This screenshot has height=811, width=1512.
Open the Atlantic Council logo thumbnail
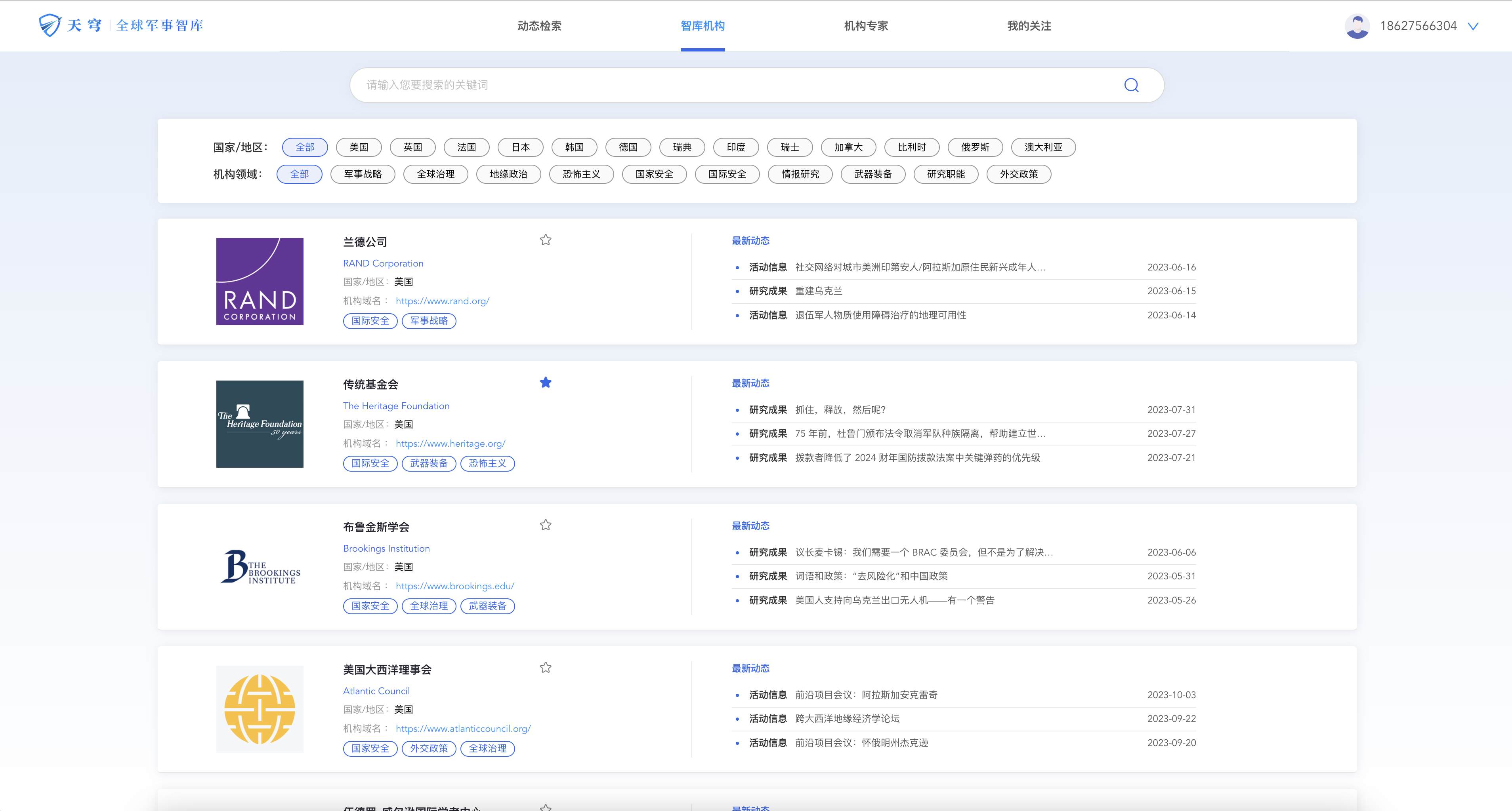(x=260, y=709)
